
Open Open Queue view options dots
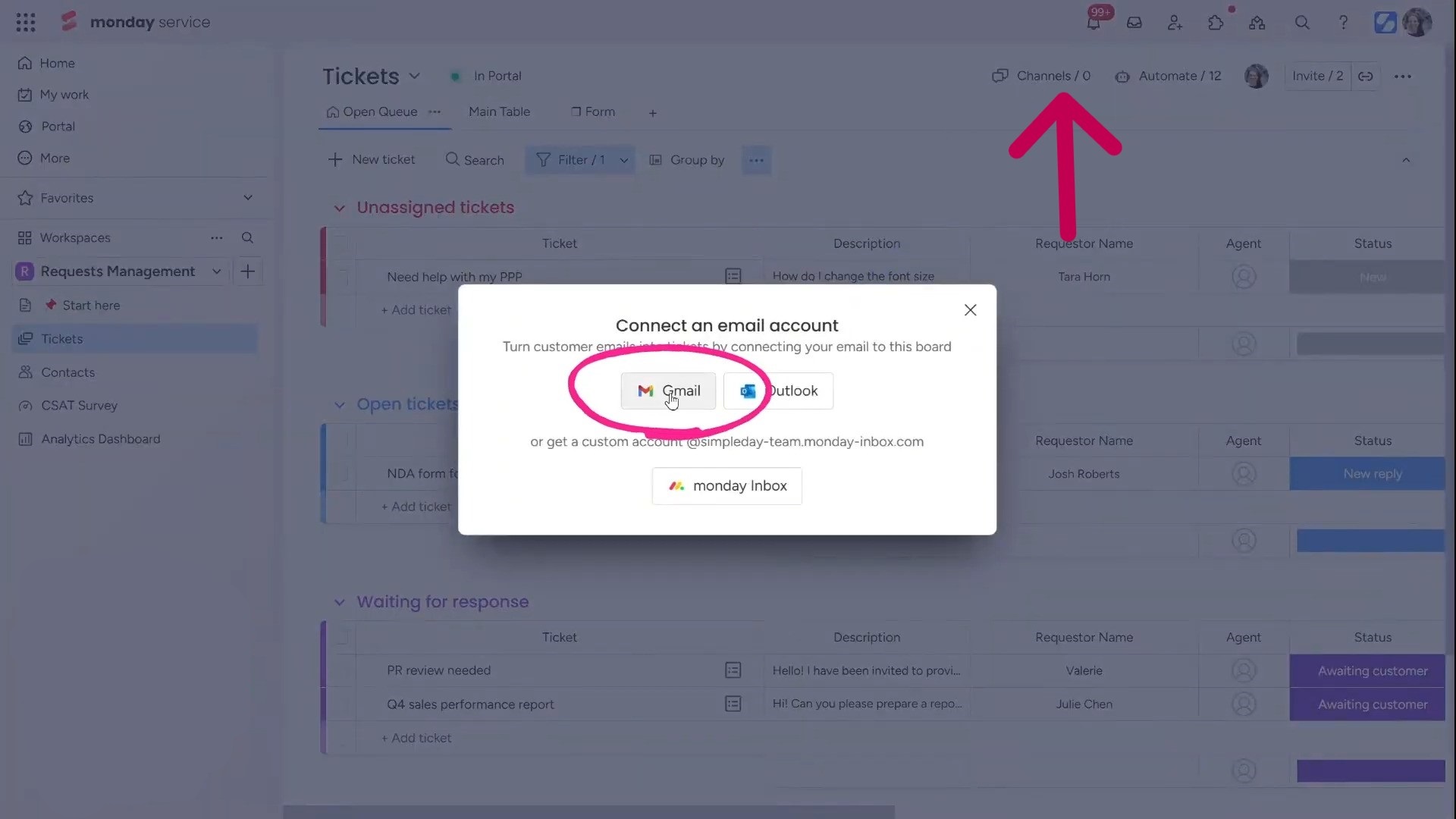(x=435, y=111)
